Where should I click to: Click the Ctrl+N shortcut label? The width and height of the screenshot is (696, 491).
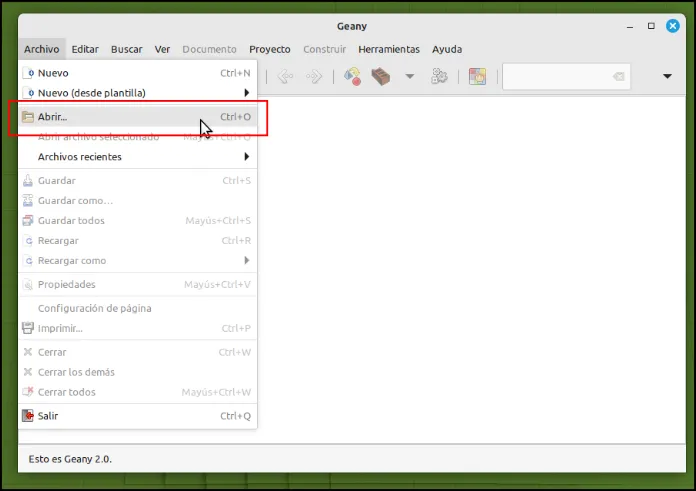pos(235,73)
